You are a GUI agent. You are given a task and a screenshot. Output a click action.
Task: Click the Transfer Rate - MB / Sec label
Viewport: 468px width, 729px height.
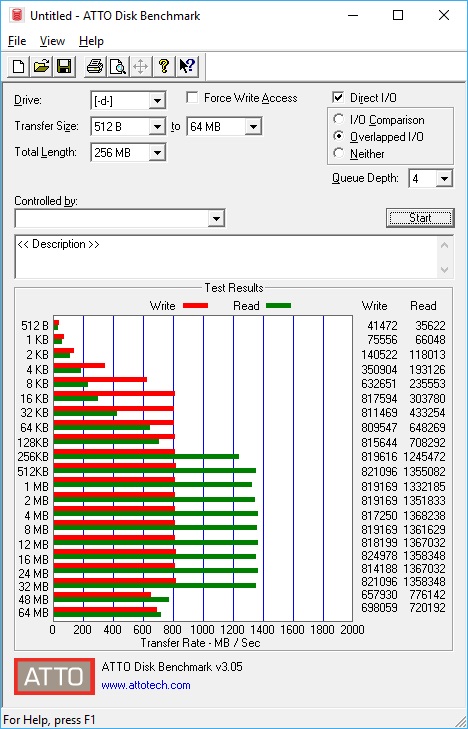click(200, 643)
